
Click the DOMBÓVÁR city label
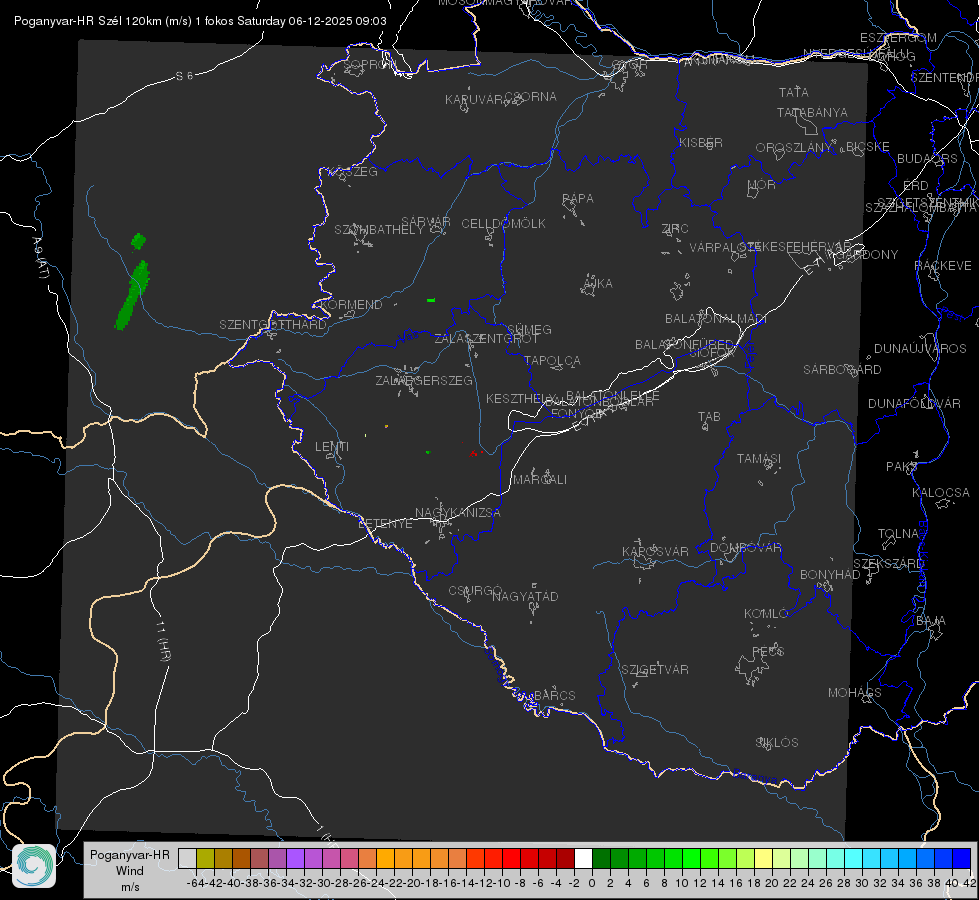tap(745, 548)
